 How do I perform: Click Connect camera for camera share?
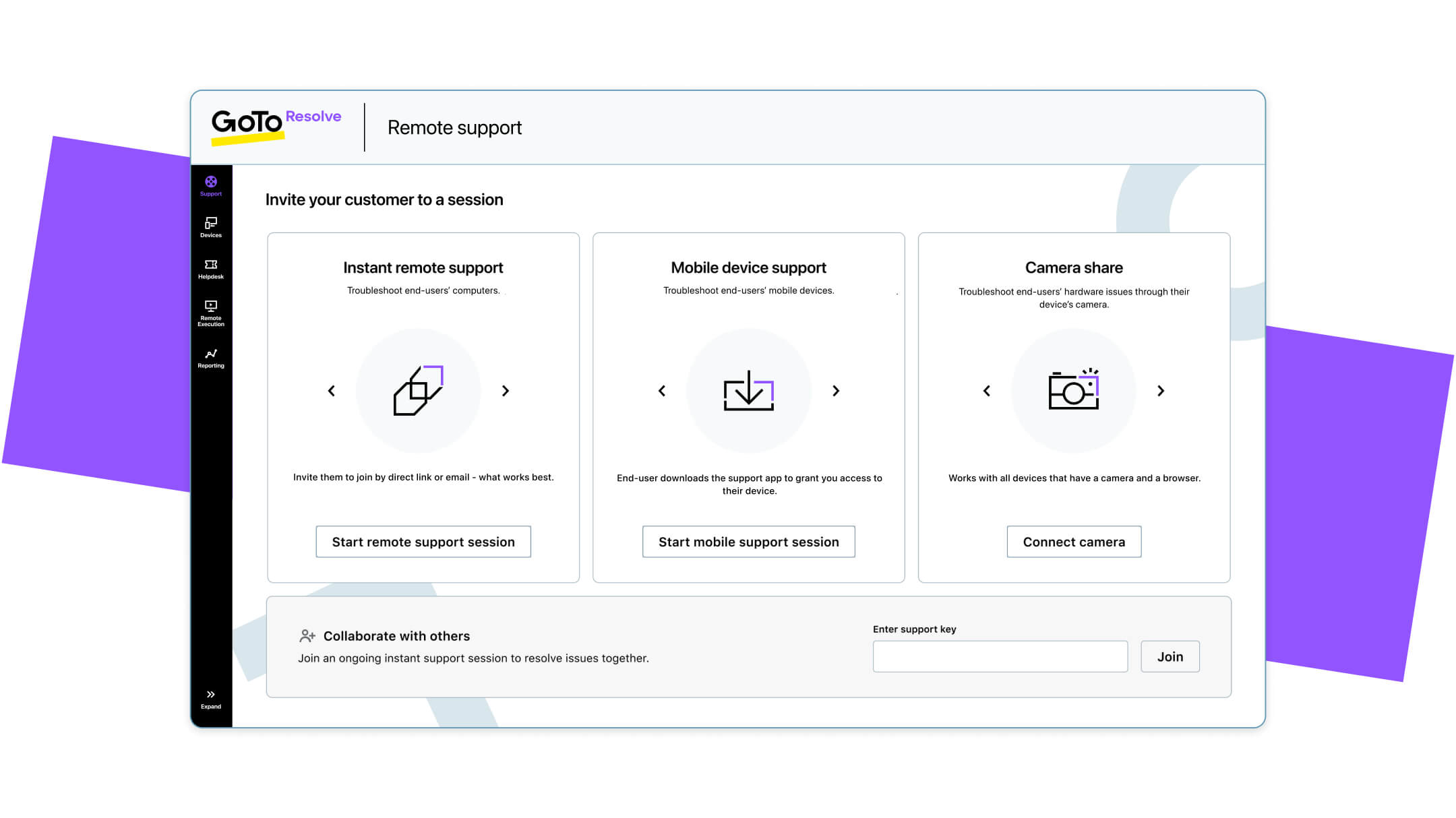click(1073, 541)
